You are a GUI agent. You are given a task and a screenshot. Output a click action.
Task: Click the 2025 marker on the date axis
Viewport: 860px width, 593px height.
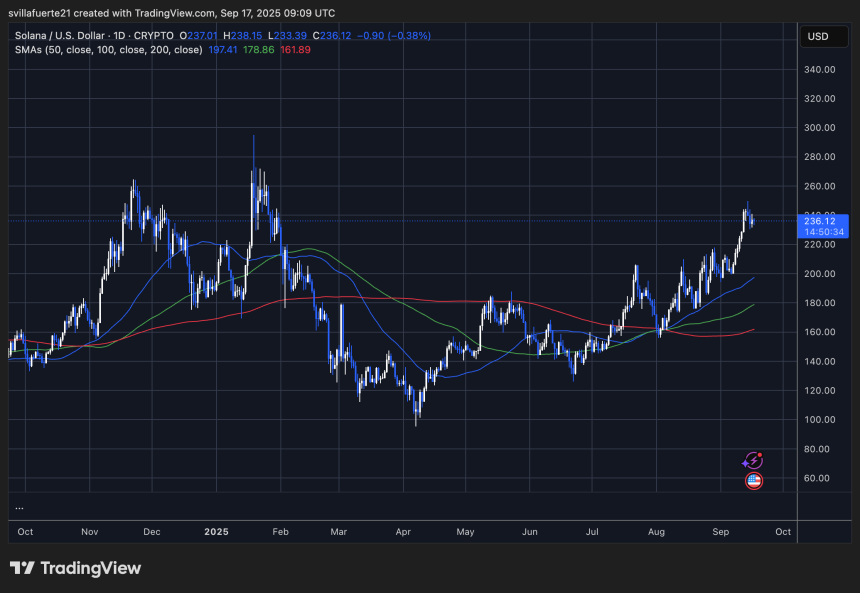(x=216, y=532)
